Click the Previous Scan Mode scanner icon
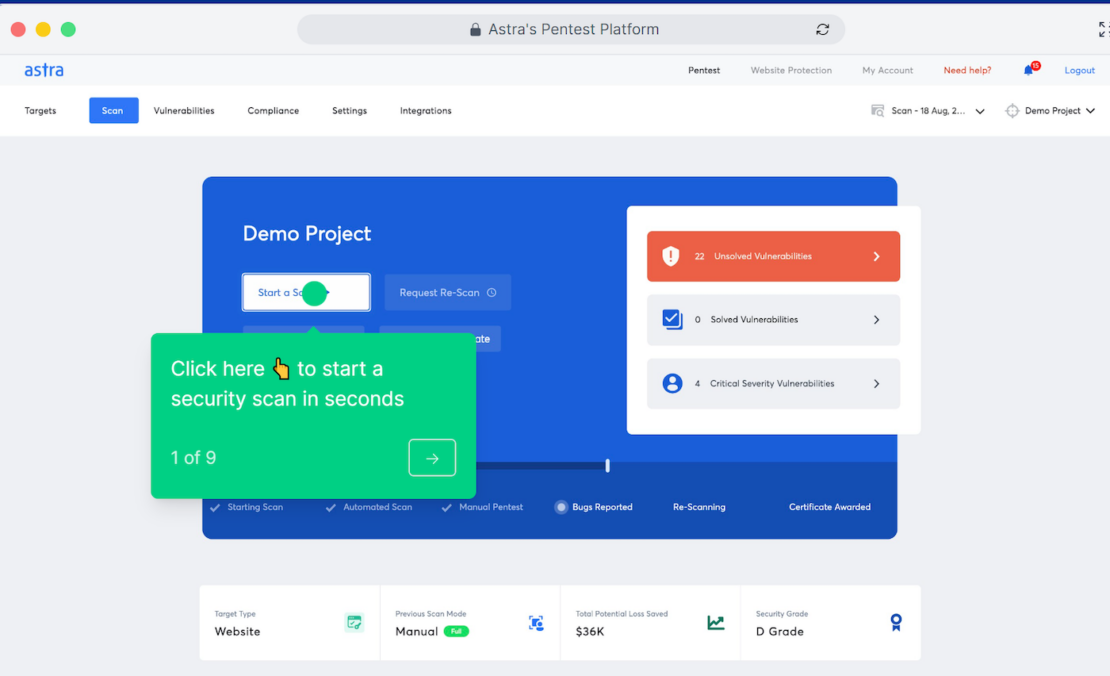Screen dimensions: 1110x676 pos(536,622)
